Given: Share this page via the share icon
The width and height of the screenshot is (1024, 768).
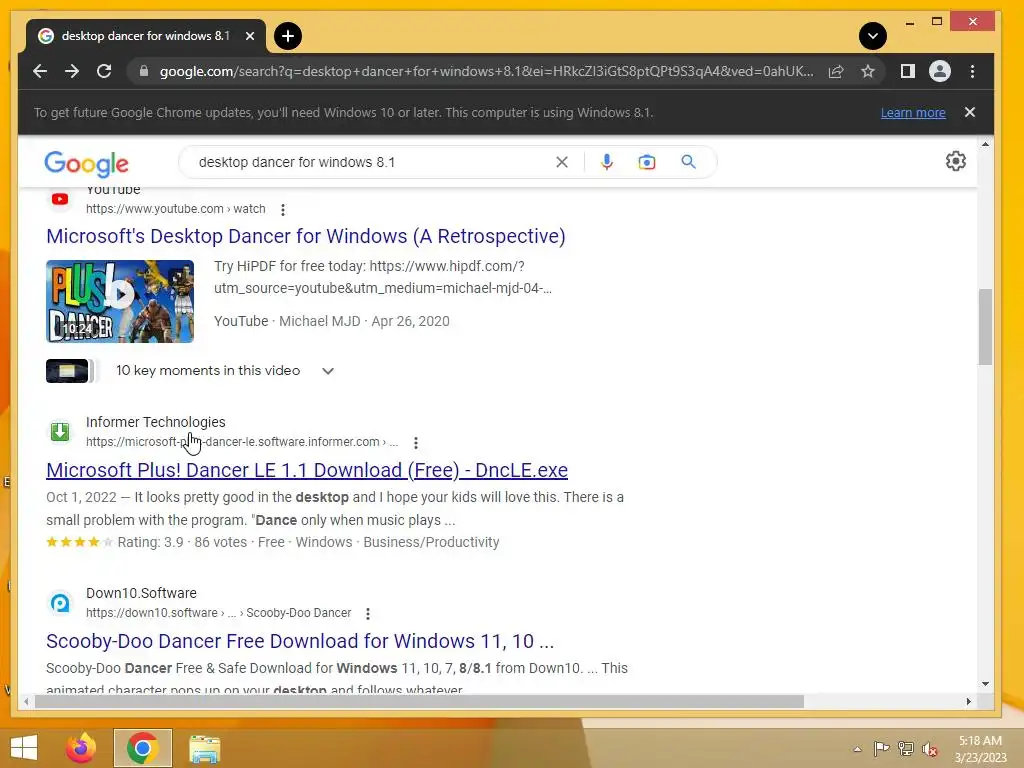Looking at the screenshot, I should point(836,71).
